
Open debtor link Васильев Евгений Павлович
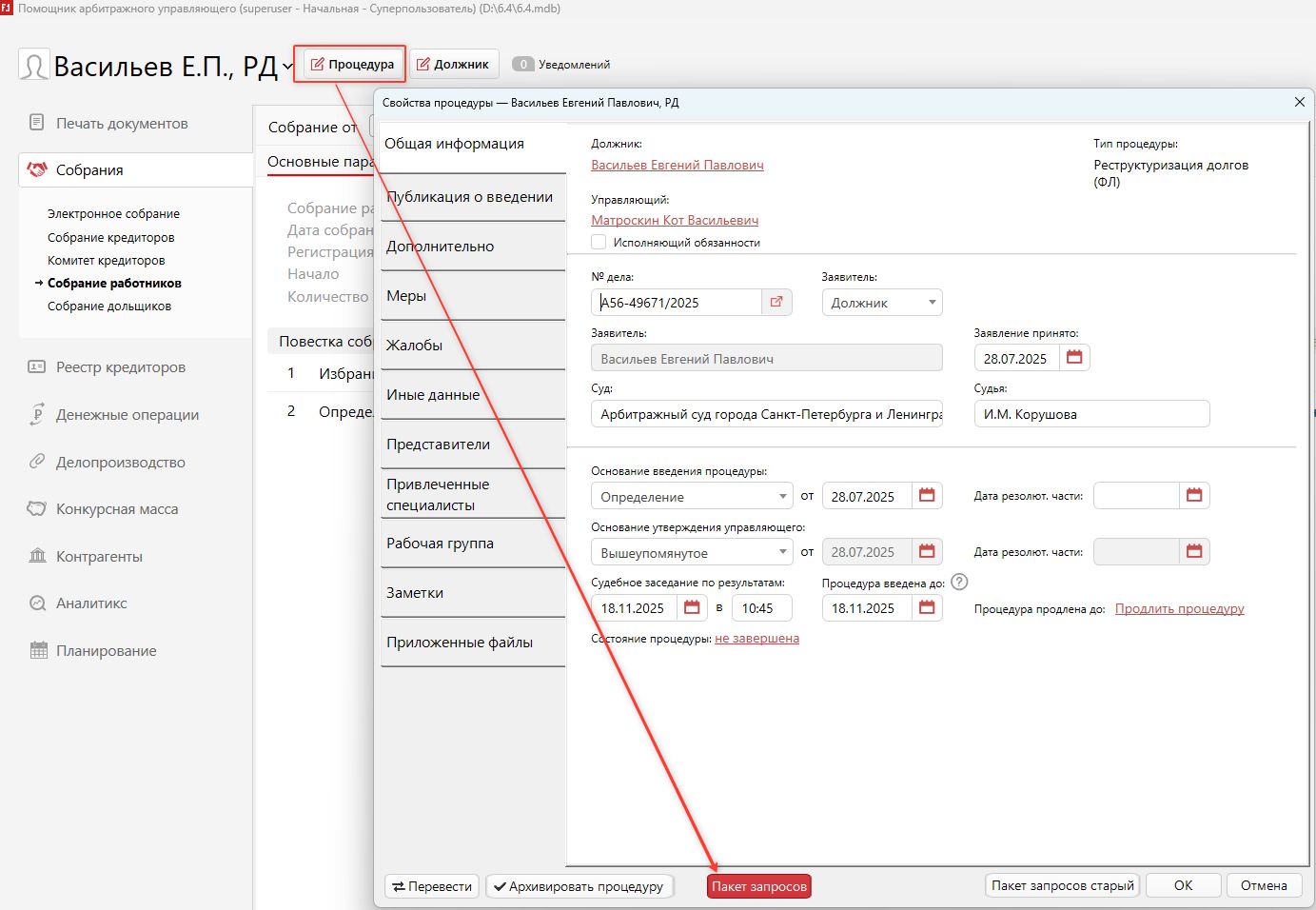click(x=678, y=165)
